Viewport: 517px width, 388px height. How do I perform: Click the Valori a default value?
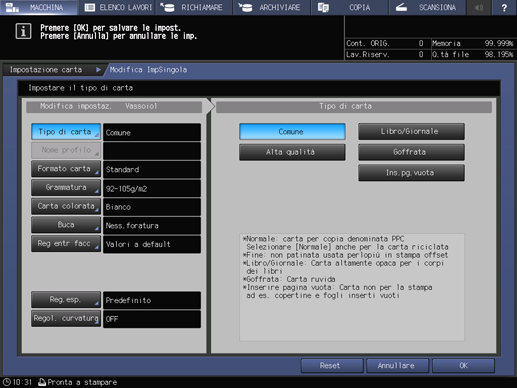(152, 244)
